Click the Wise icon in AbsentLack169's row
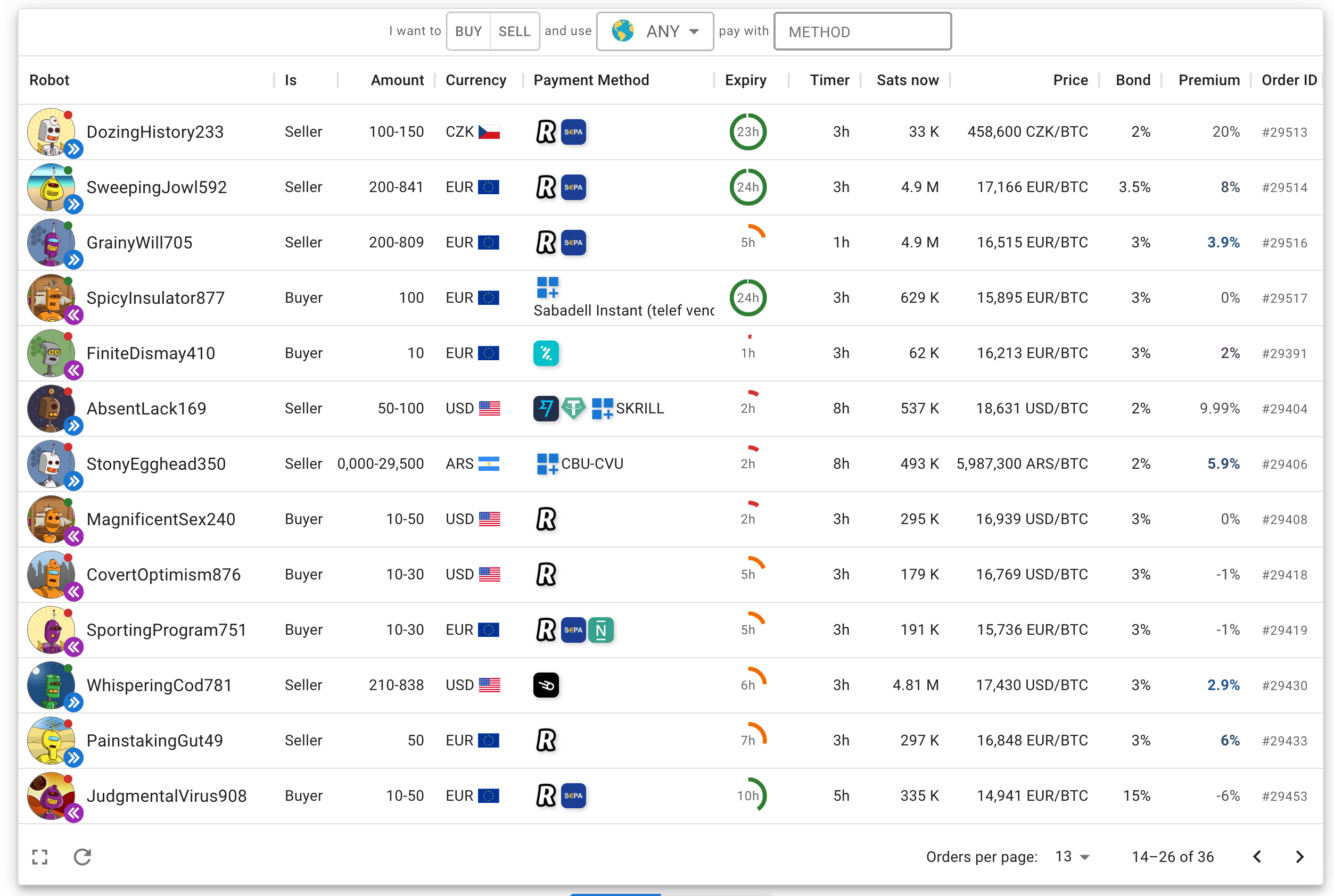 pos(545,409)
